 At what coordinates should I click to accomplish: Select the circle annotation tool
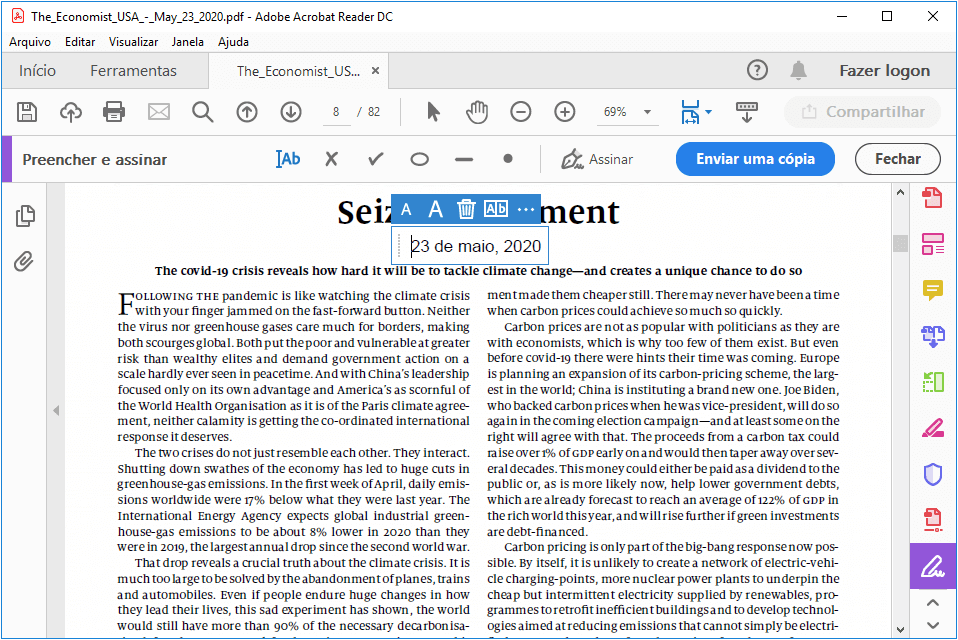pos(419,159)
